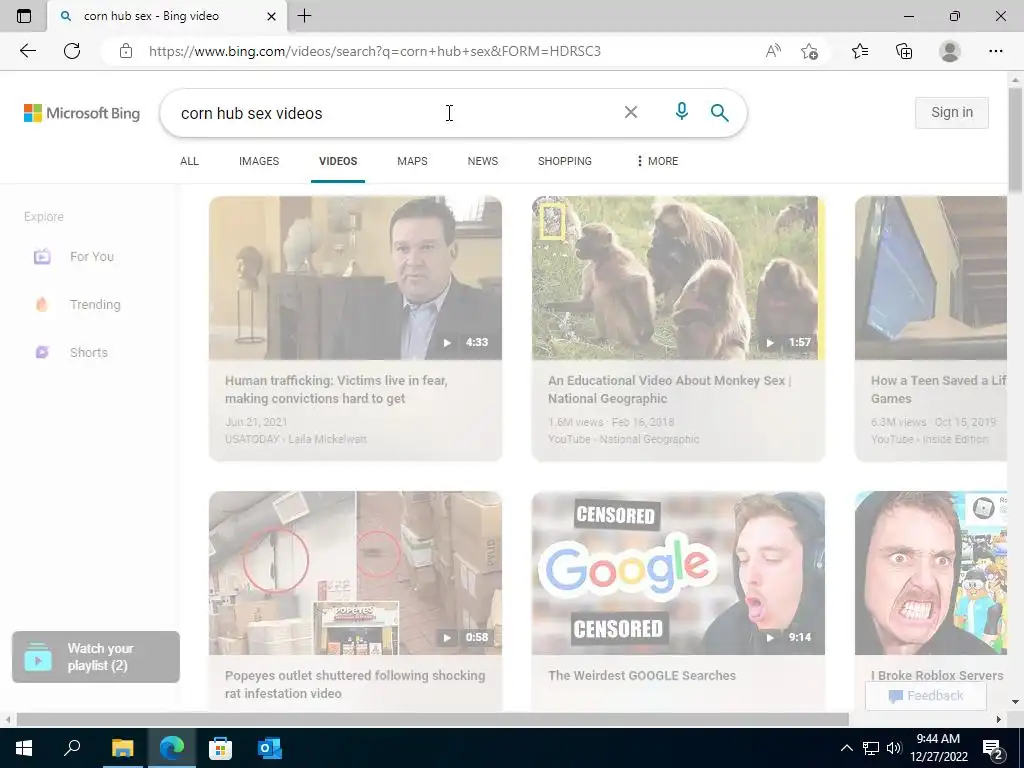1024x768 pixels.
Task: Open Human trafficking video title link
Action: click(x=336, y=389)
